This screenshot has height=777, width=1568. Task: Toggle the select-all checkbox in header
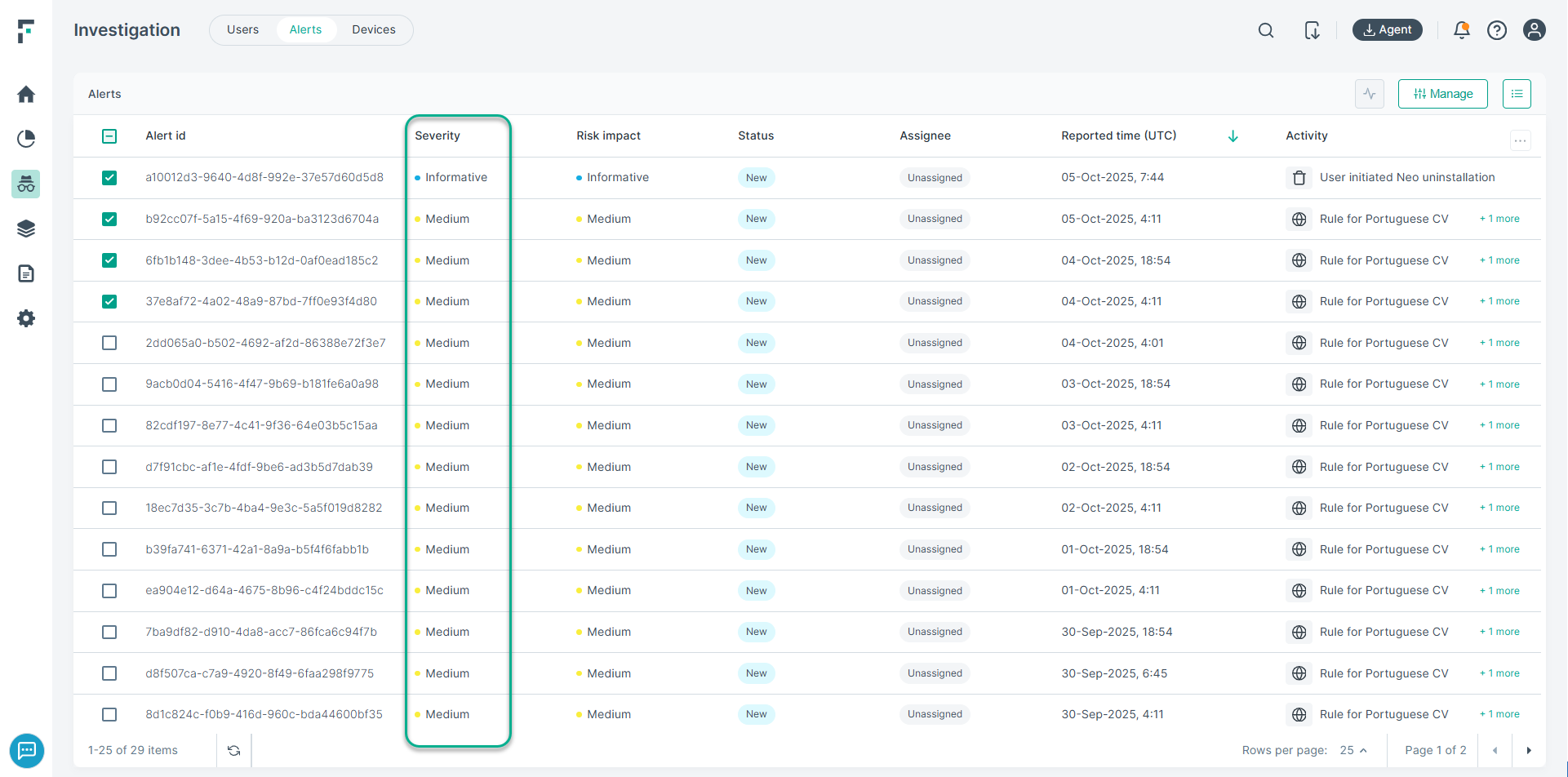coord(109,136)
